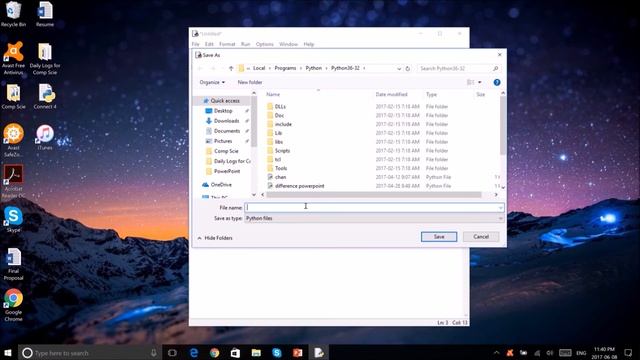Go to Programs in the address path
The image size is (640, 360).
(285, 68)
